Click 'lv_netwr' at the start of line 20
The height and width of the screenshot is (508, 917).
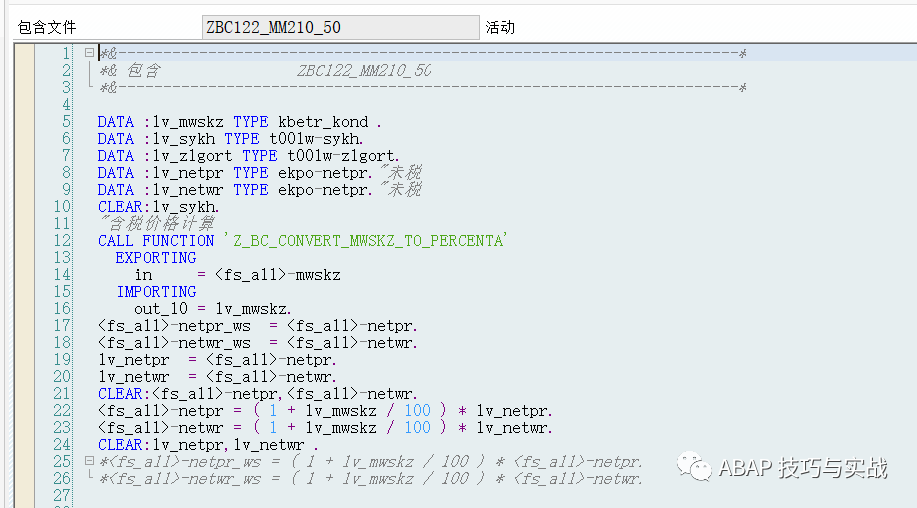click(x=134, y=376)
